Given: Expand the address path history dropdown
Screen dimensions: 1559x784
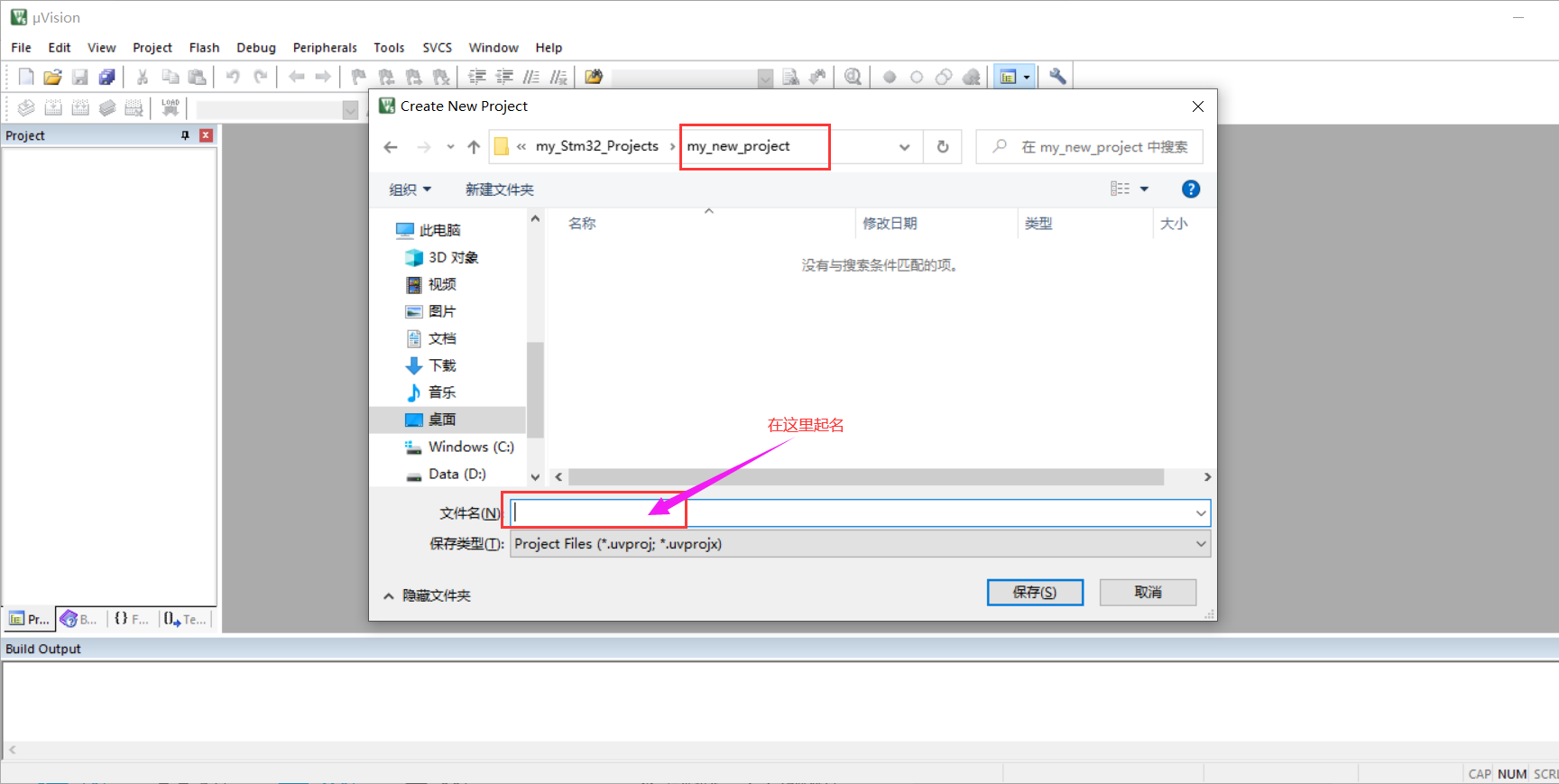Looking at the screenshot, I should point(904,147).
